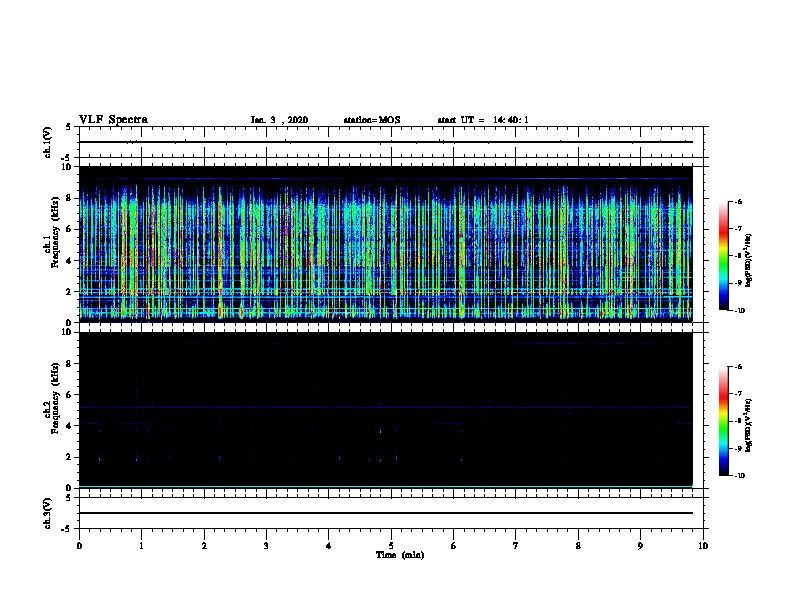Viewport: 792px width, 612px height.
Task: Click the "6" kHz tick on ch.1 frequency axis
Action: coord(69,229)
